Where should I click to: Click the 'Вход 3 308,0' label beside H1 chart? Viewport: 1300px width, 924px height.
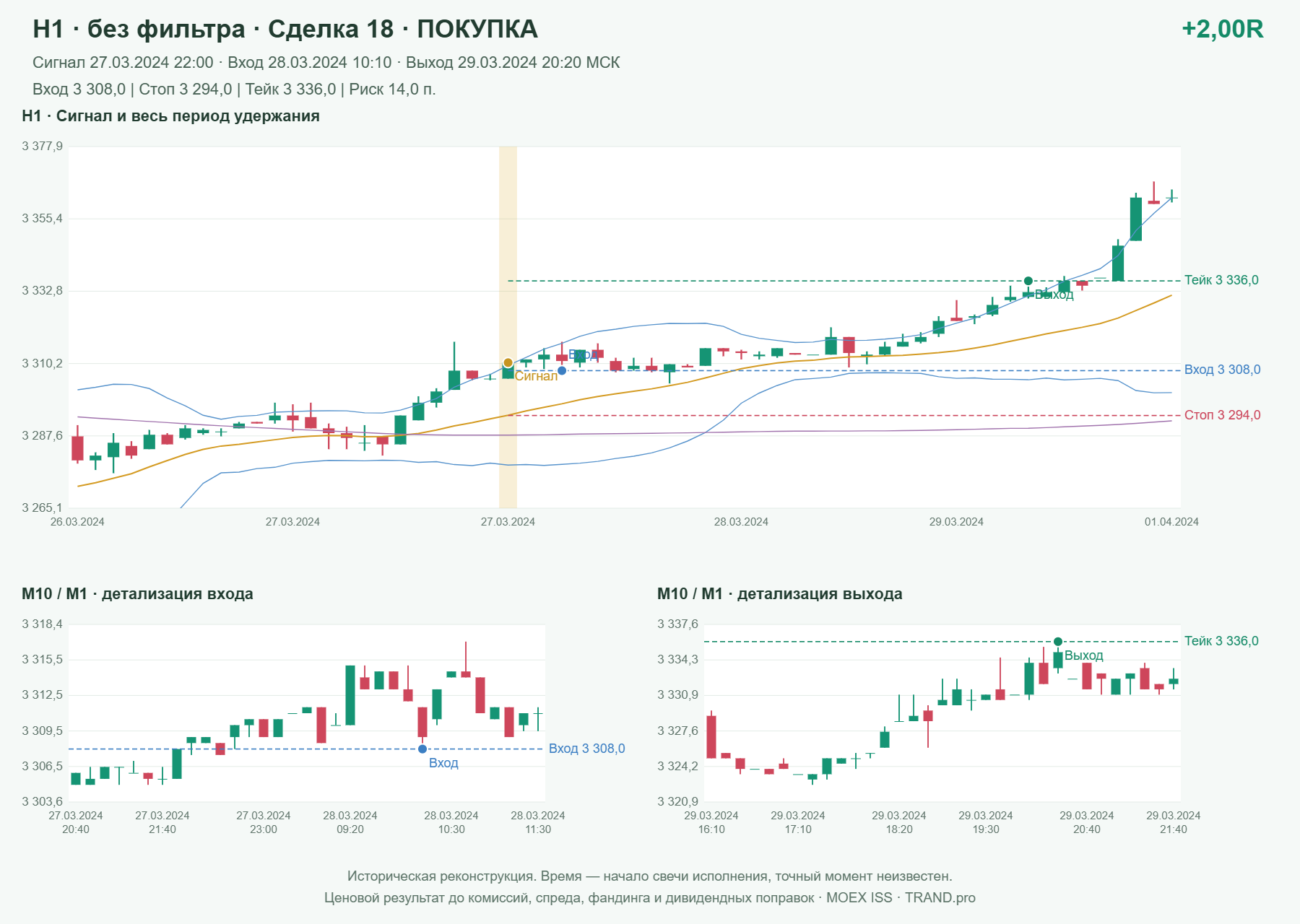[x=1222, y=370]
